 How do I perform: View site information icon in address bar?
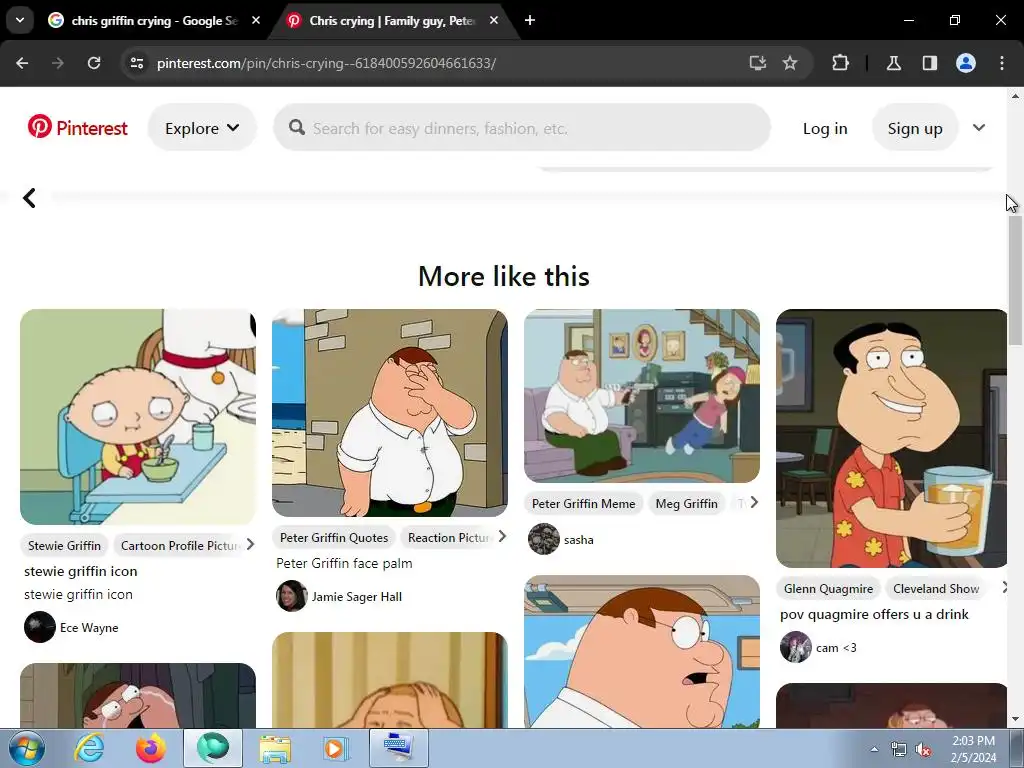136,63
